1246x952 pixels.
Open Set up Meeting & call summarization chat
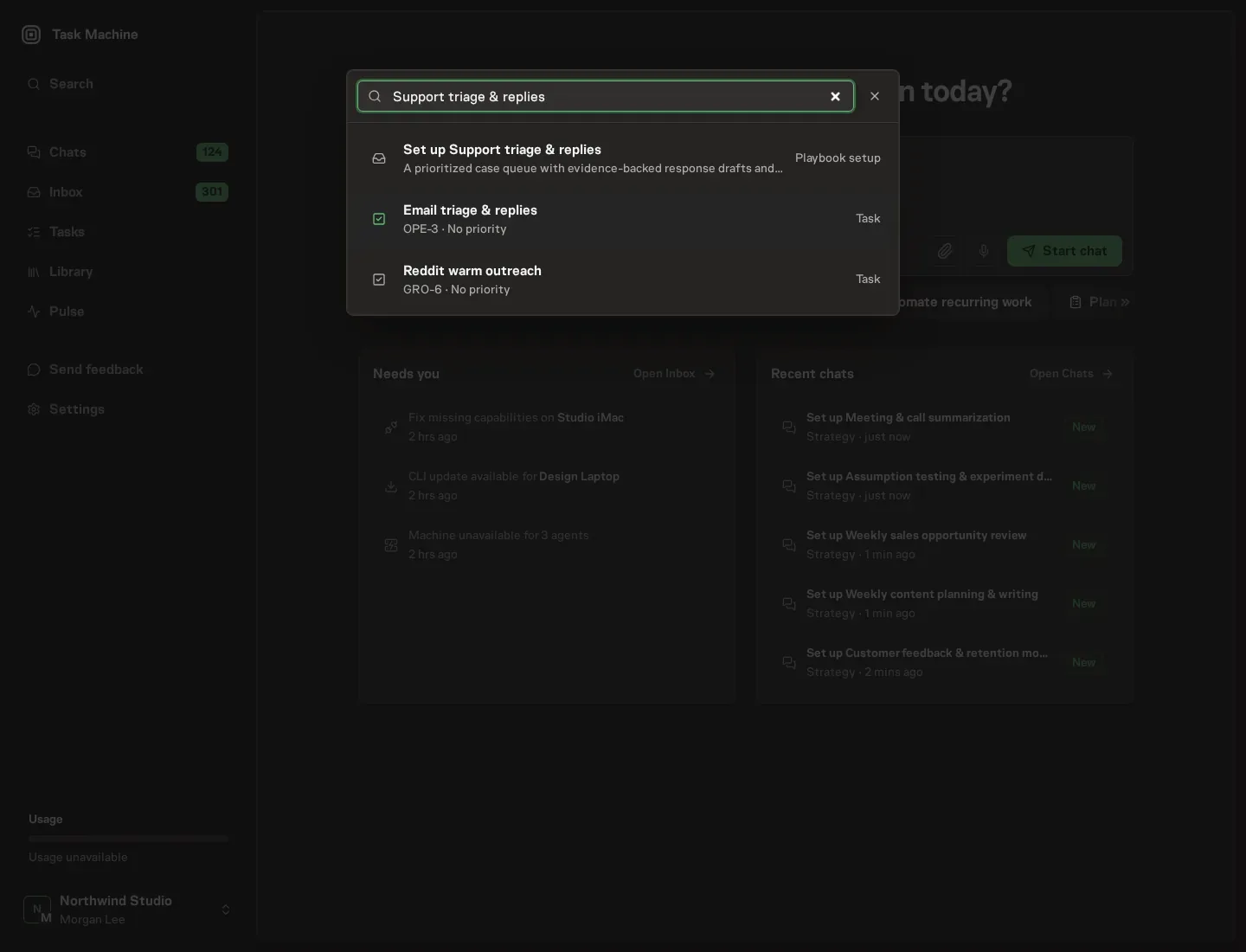[945, 428]
